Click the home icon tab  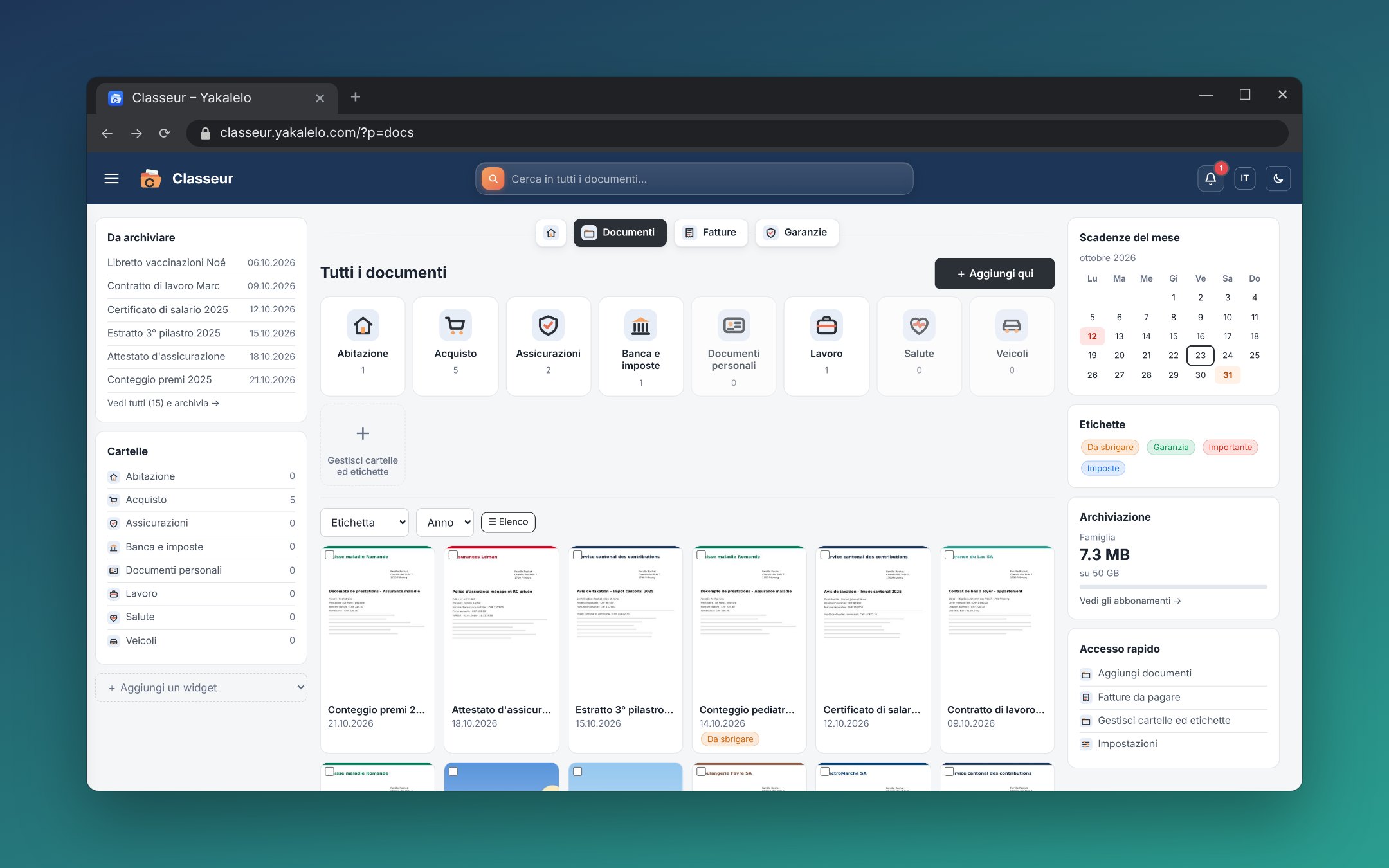tap(551, 233)
